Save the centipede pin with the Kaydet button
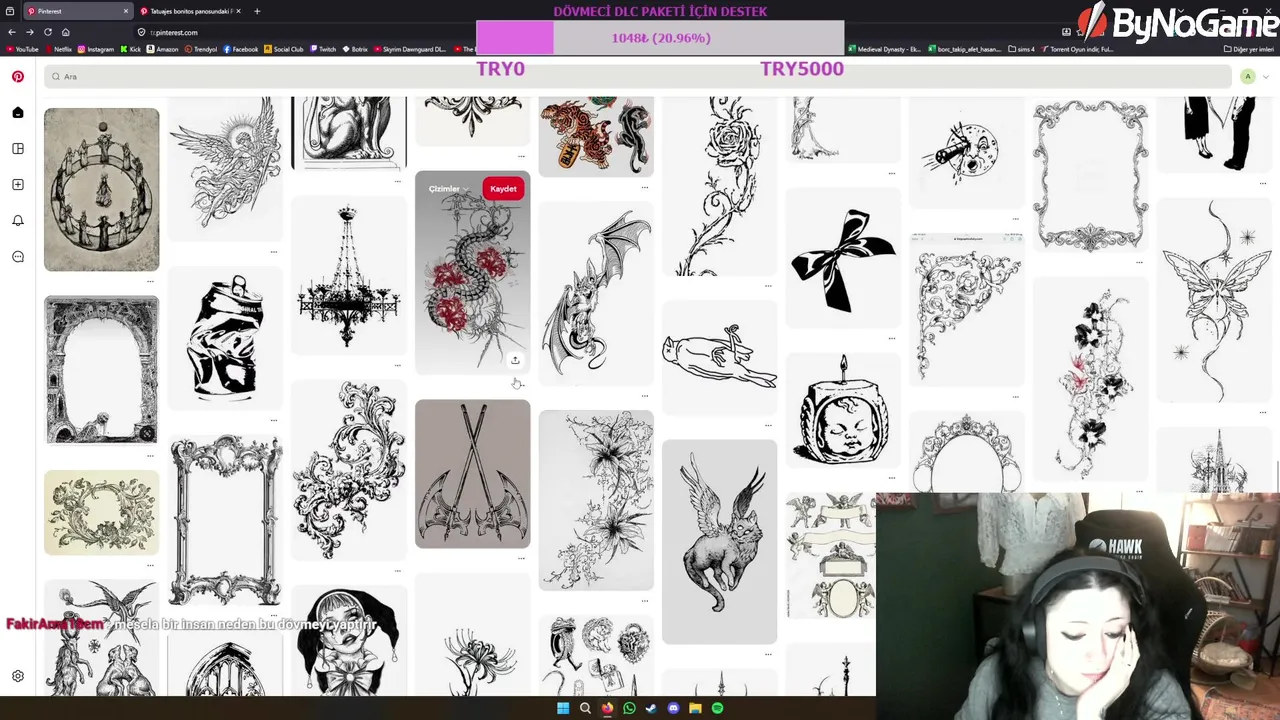This screenshot has width=1280, height=720. (503, 189)
